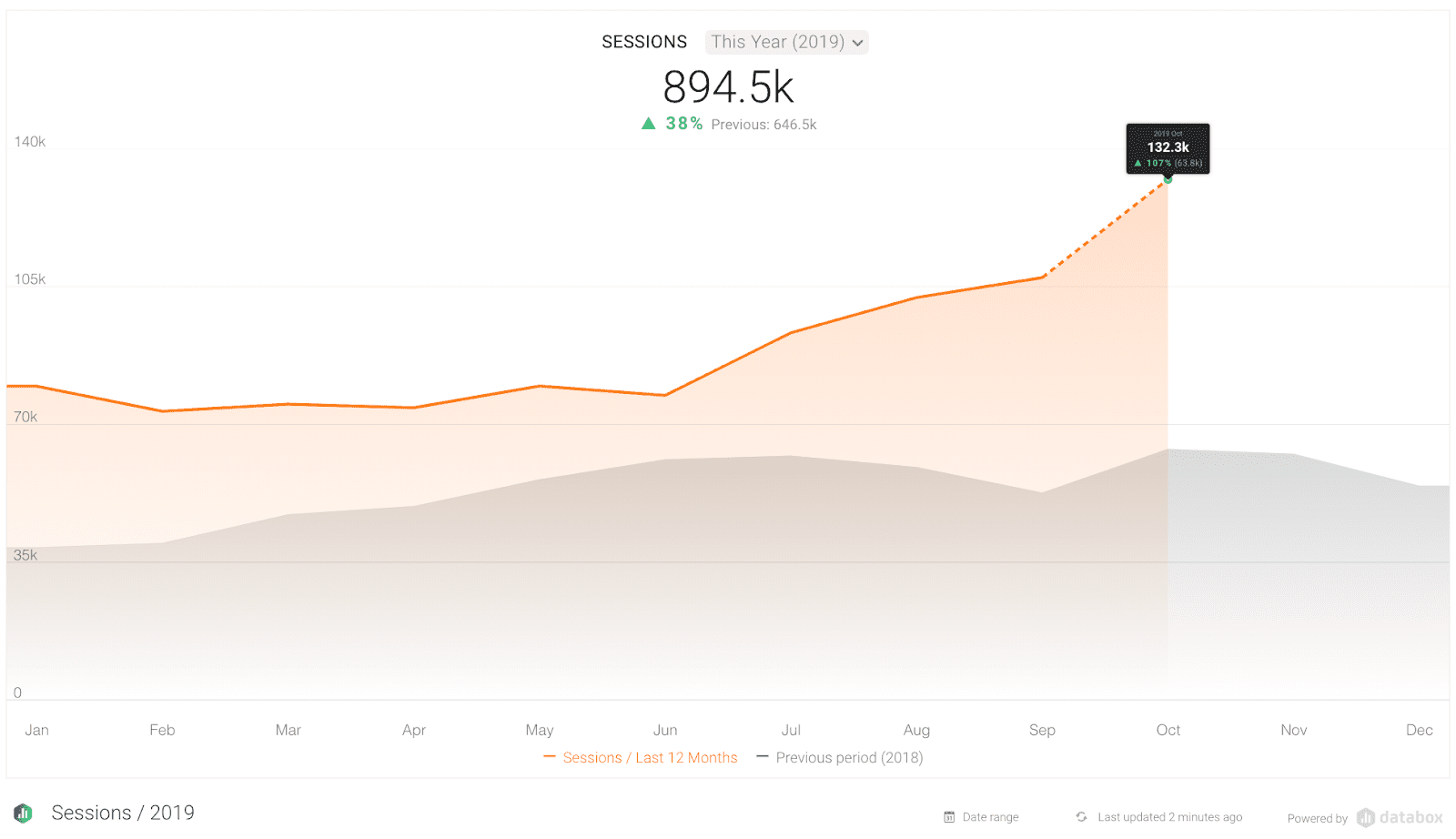Click the databox wordmark link
Screen dimensions: 1456x839
click(1410, 817)
